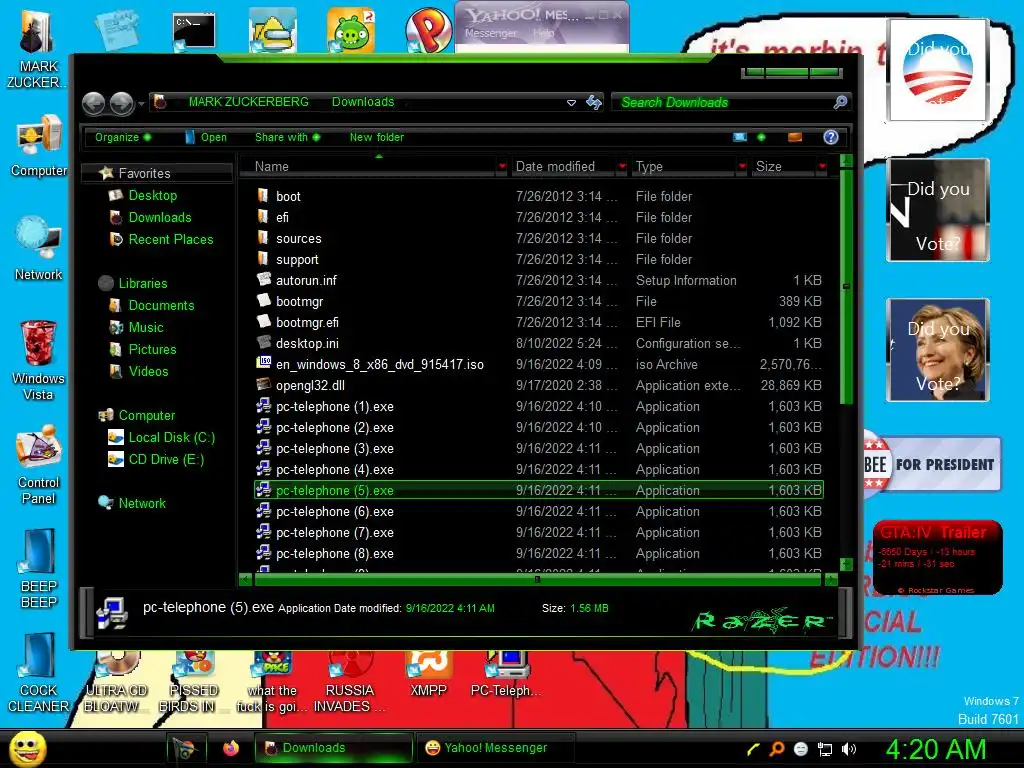This screenshot has width=1024, height=768.
Task: Click the blue Help question mark icon
Action: coord(831,137)
